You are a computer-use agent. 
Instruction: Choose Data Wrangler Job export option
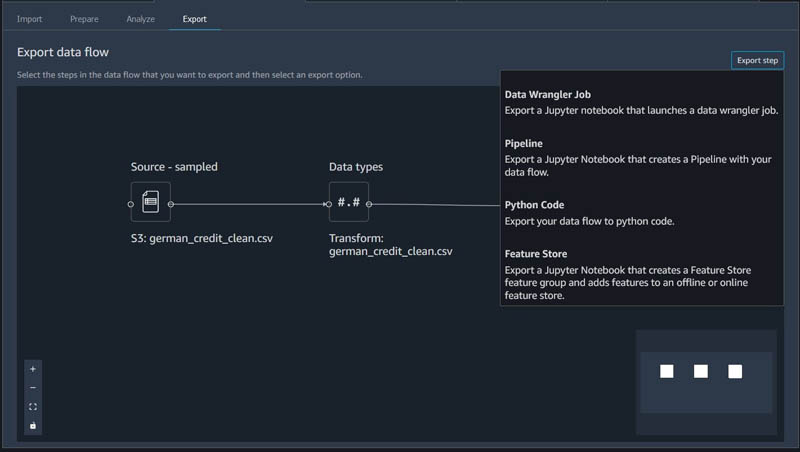pyautogui.click(x=641, y=102)
